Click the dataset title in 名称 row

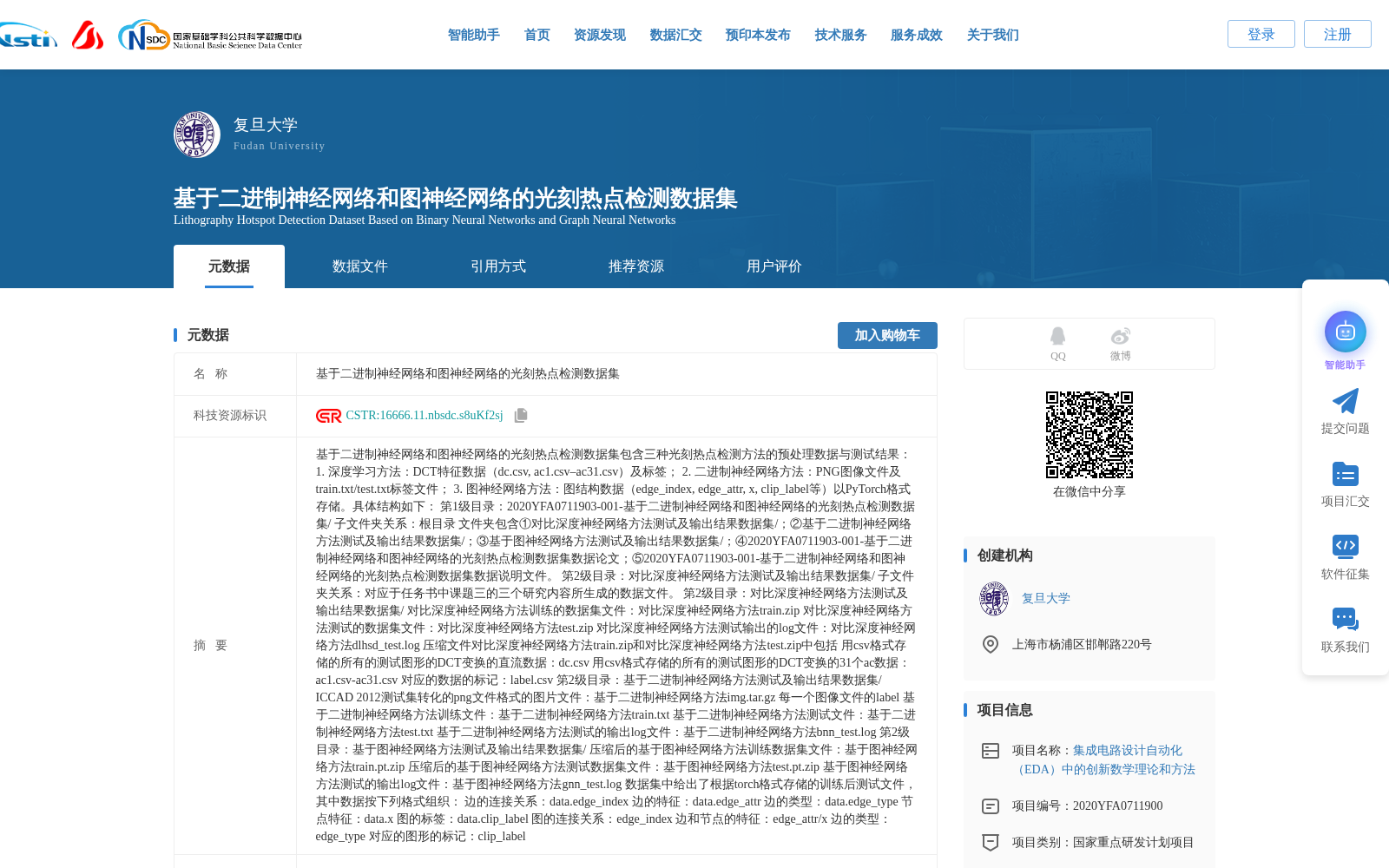(468, 374)
